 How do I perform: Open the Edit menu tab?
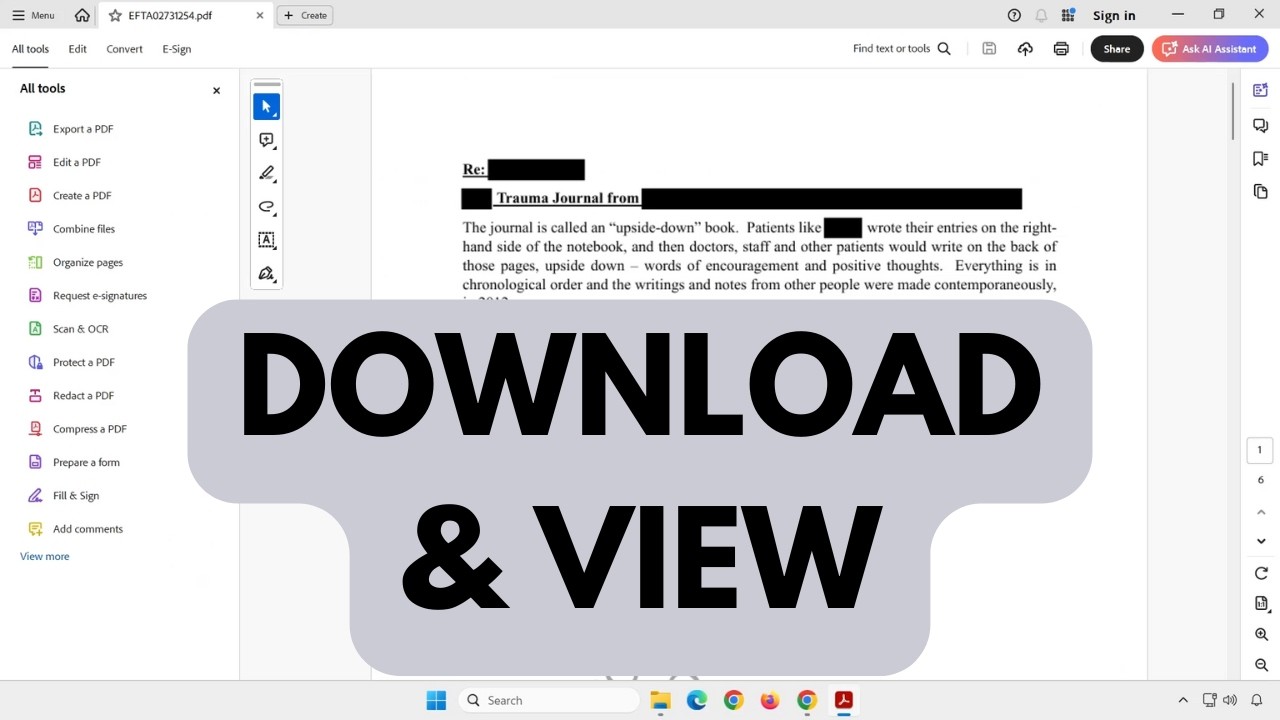click(x=77, y=49)
